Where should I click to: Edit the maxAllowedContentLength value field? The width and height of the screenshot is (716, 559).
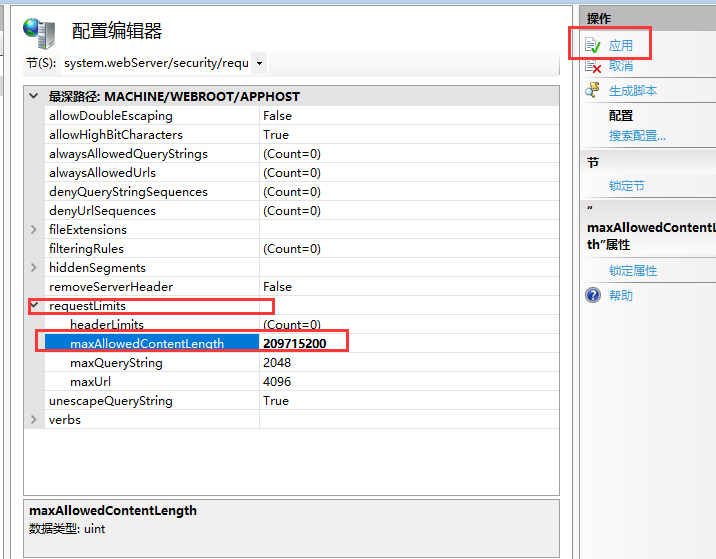(300, 343)
